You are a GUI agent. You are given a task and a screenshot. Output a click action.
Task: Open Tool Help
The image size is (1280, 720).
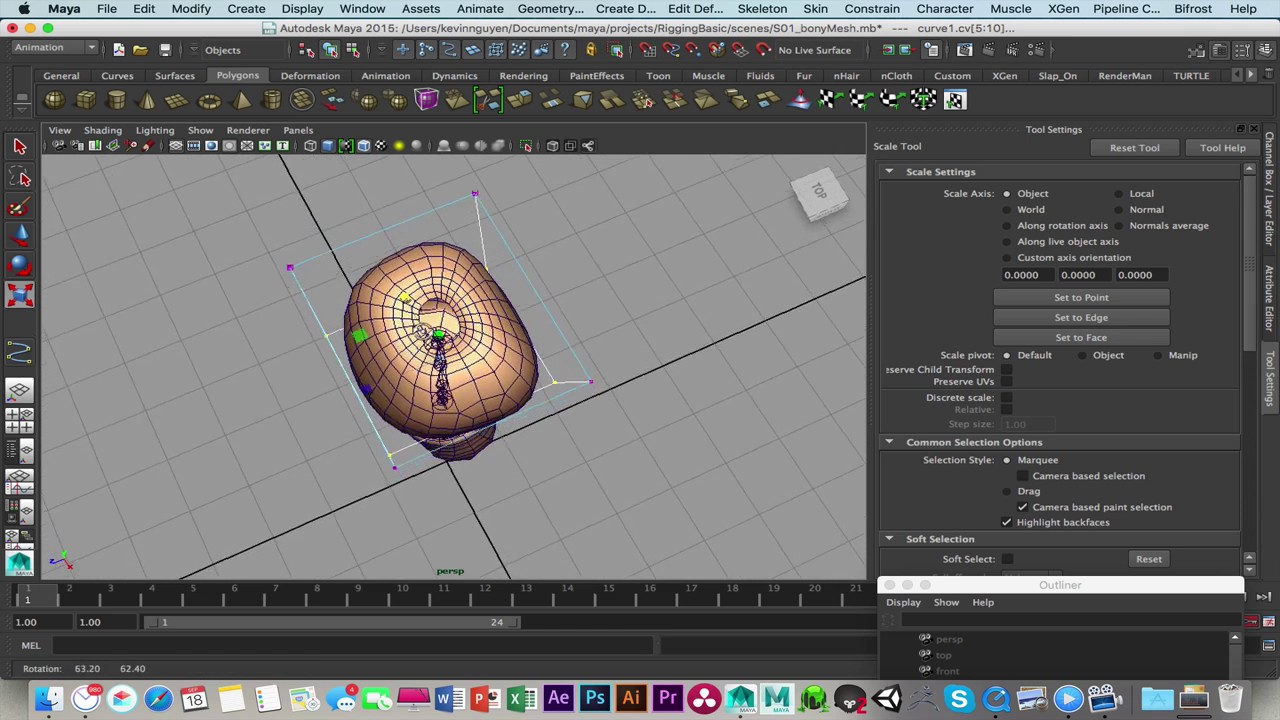pos(1222,148)
